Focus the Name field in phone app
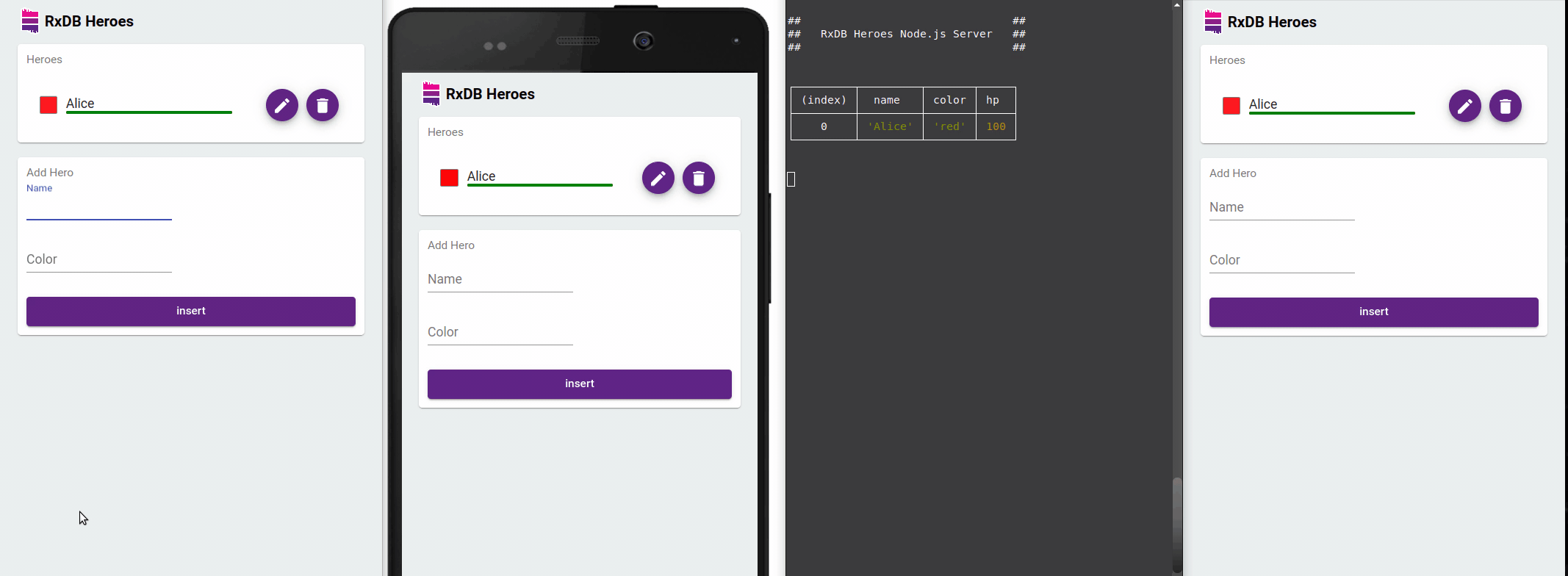This screenshot has width=1568, height=576. 500,280
